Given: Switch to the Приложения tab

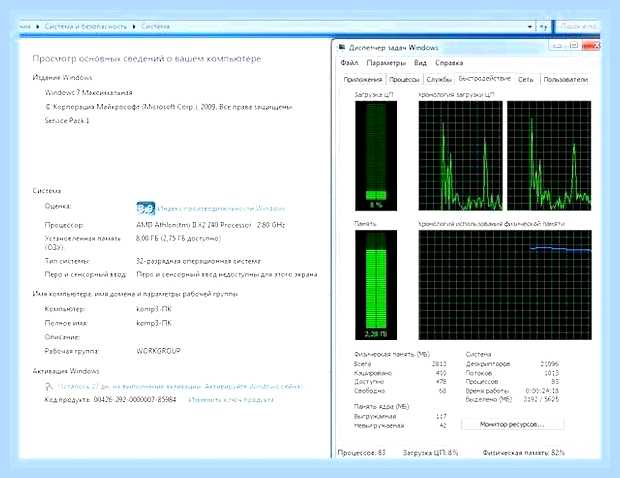Looking at the screenshot, I should 363,79.
